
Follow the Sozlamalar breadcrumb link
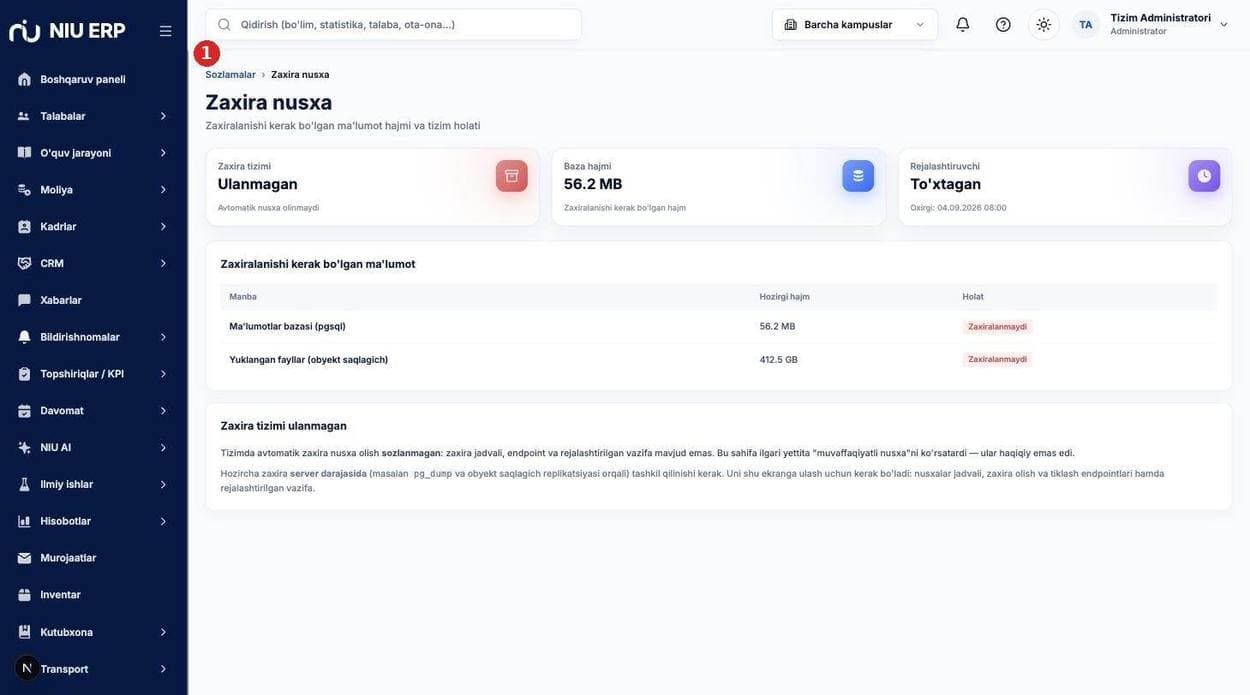click(230, 75)
